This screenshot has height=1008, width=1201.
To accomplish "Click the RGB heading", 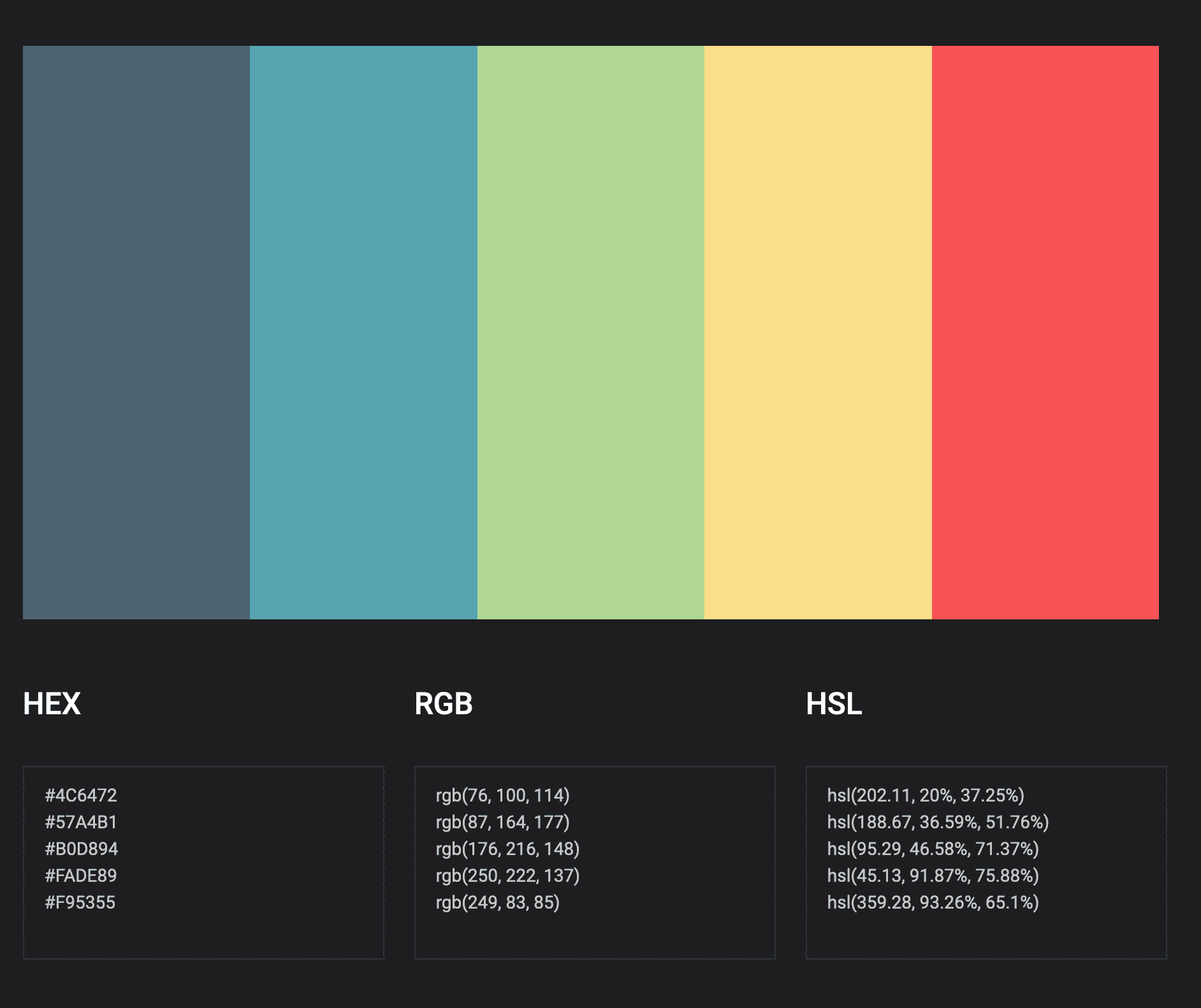I will (444, 704).
